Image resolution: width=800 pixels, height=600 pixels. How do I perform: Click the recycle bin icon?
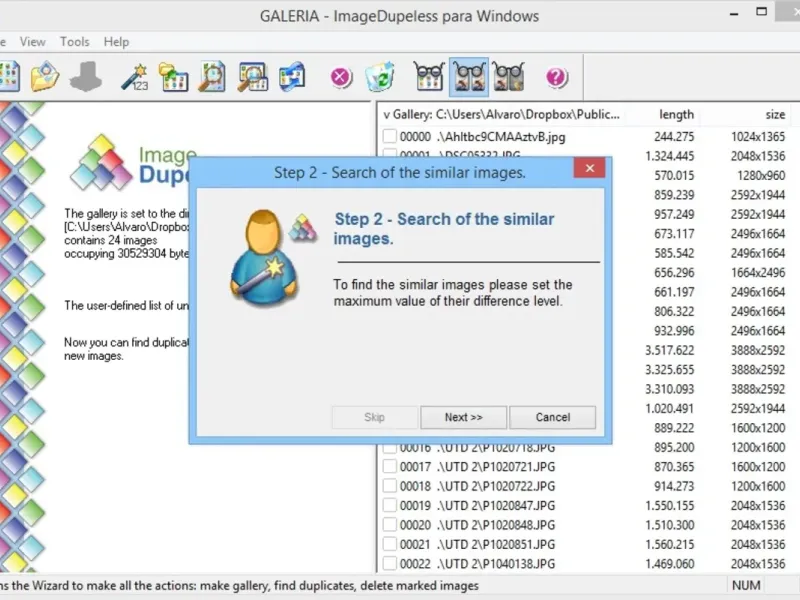380,77
